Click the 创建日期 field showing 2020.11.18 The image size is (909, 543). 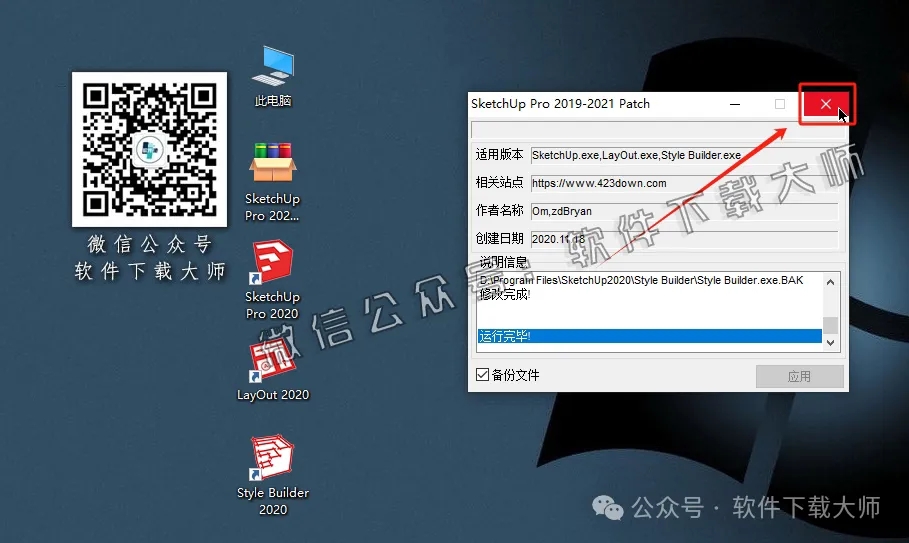pos(684,239)
